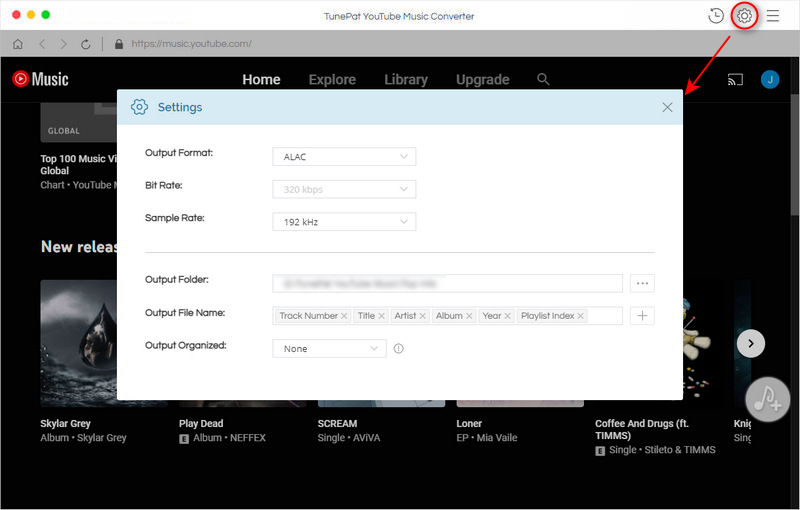Viewport: 800px width, 510px height.
Task: Remove the Playlist Index tag
Action: point(580,316)
